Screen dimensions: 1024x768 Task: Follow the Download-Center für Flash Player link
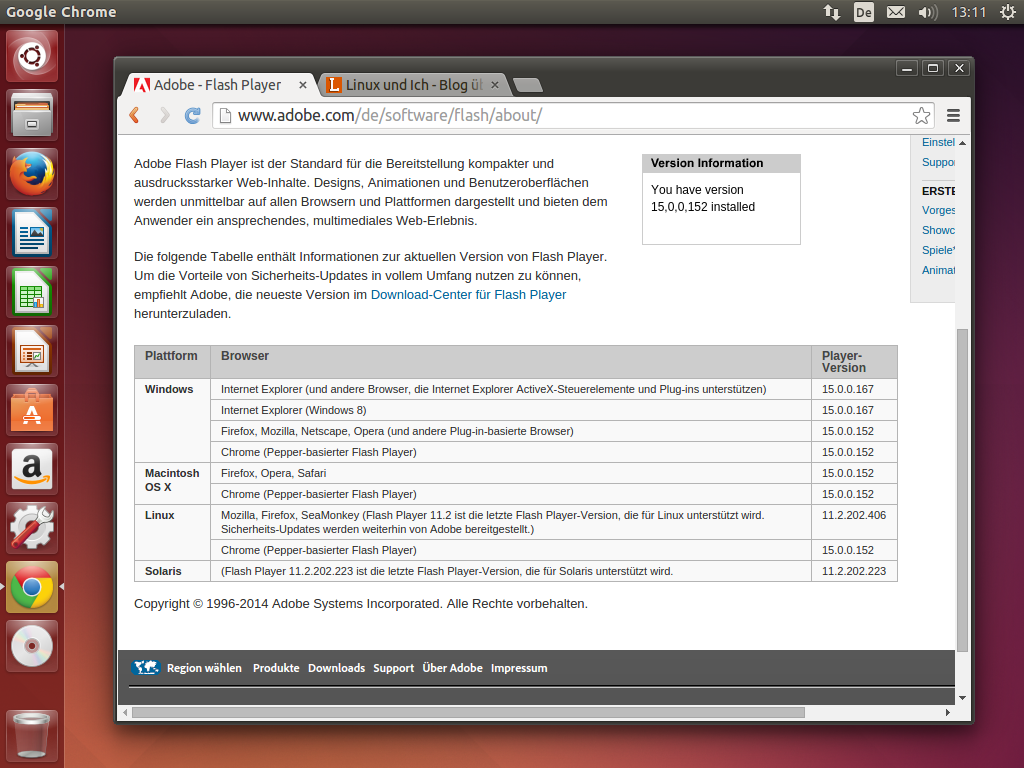468,295
